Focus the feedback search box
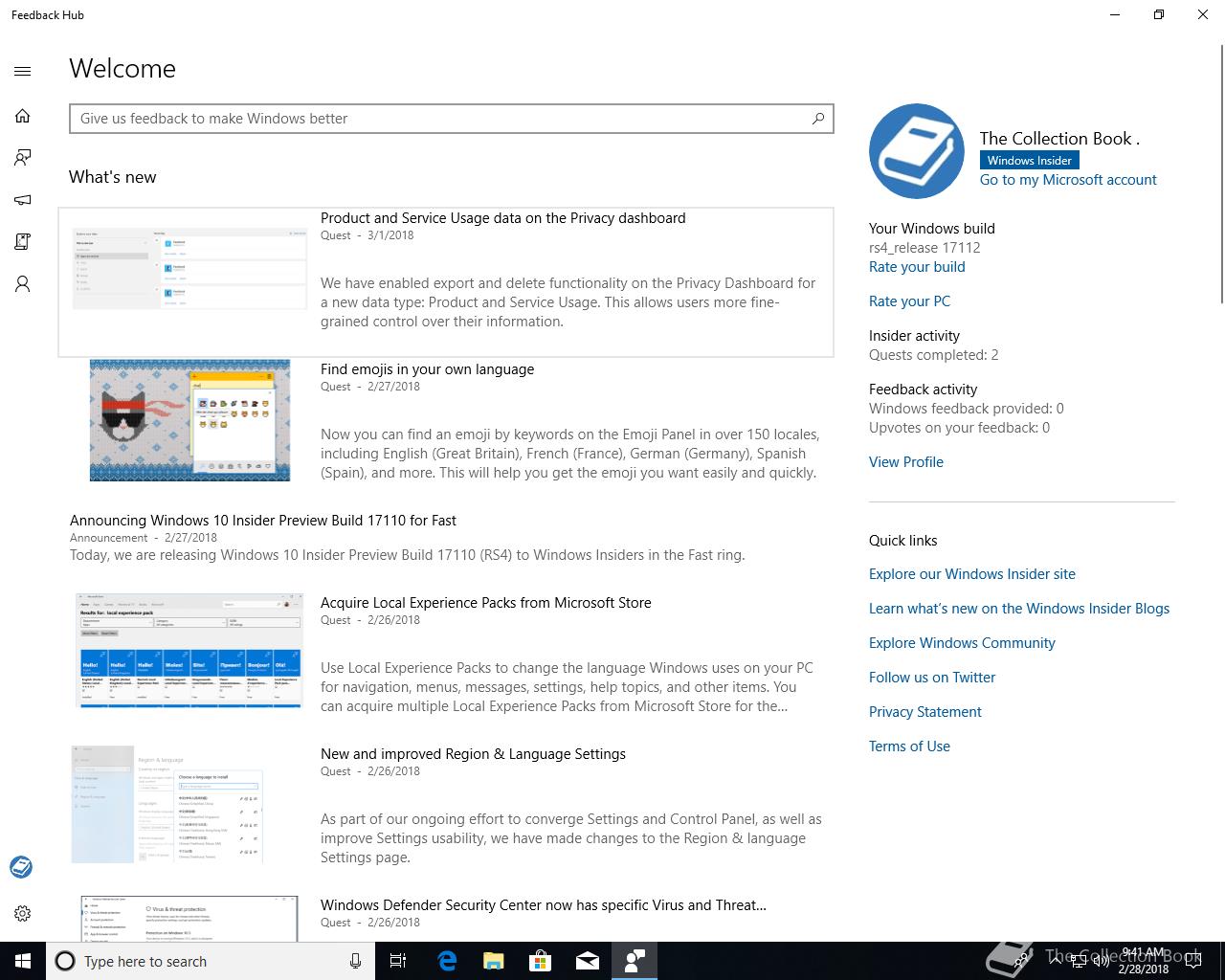This screenshot has width=1225, height=980. click(x=451, y=119)
